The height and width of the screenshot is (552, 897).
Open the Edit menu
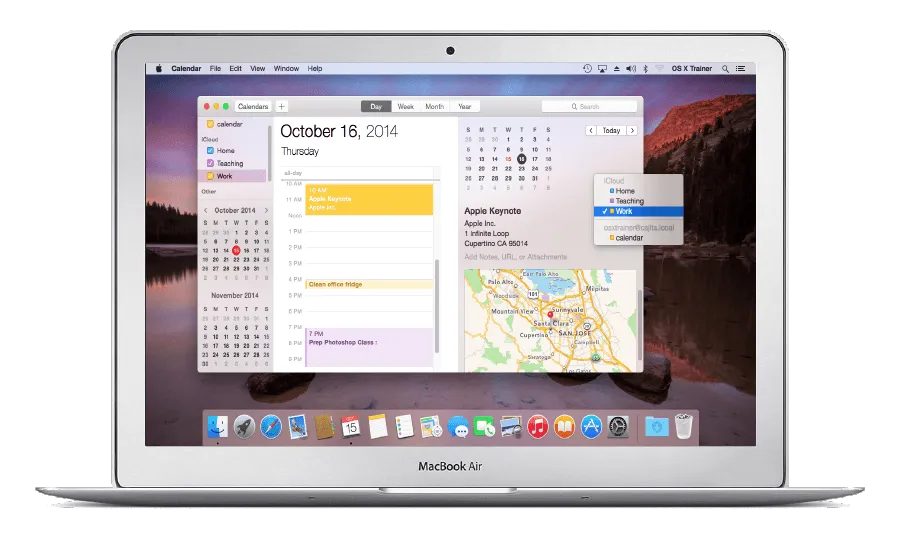pos(235,69)
